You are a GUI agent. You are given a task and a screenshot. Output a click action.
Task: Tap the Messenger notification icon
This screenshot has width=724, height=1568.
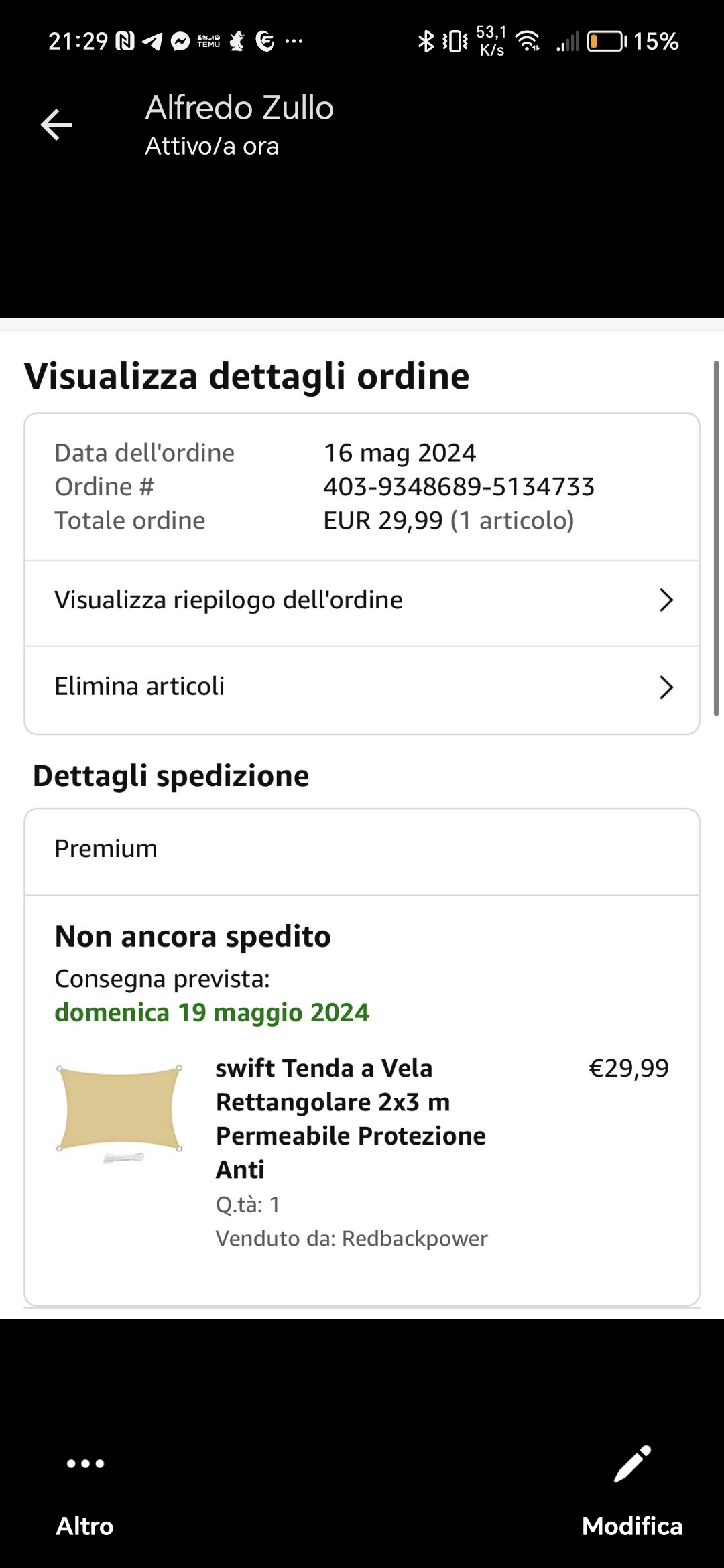tap(180, 42)
